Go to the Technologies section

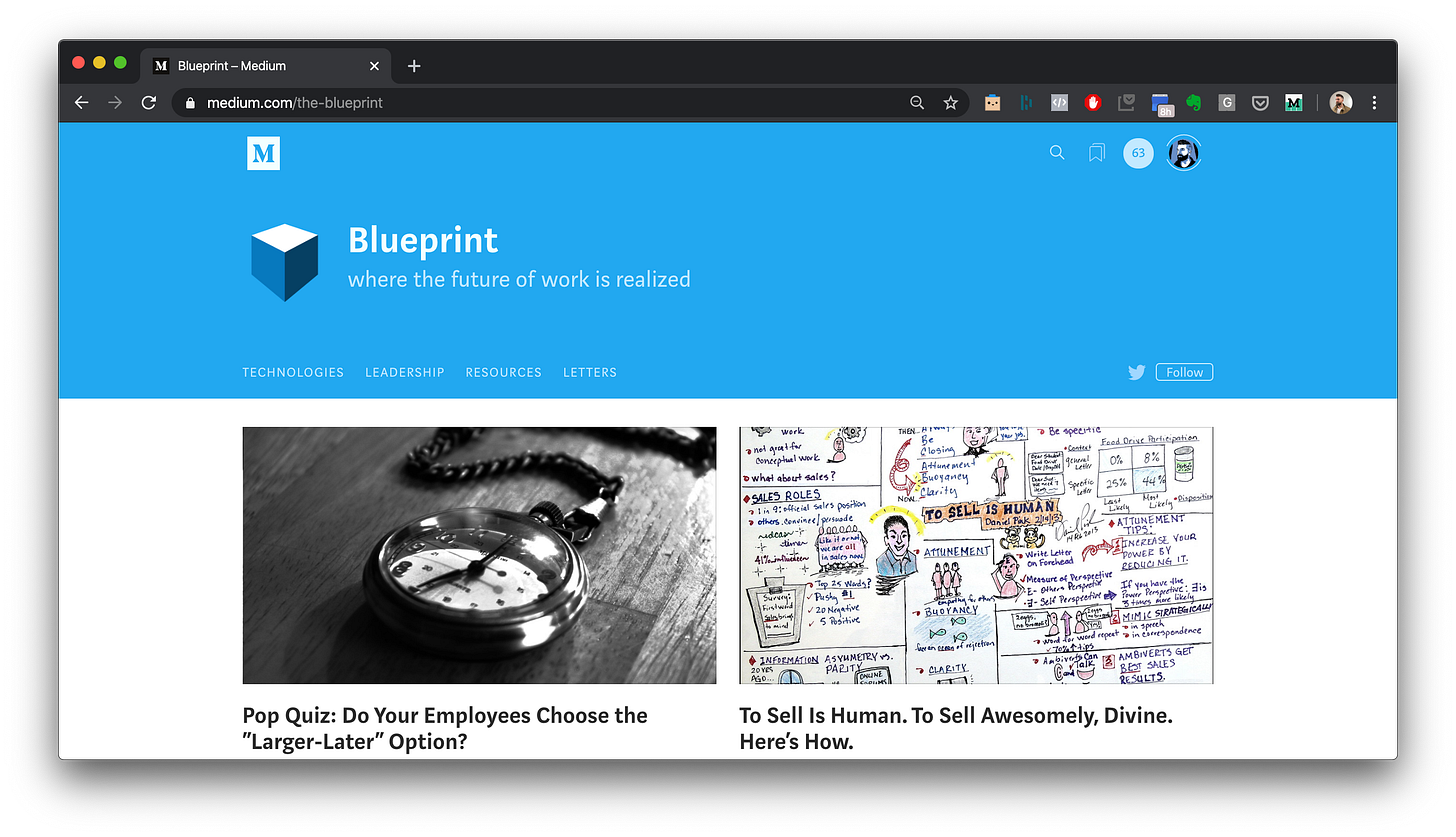293,372
